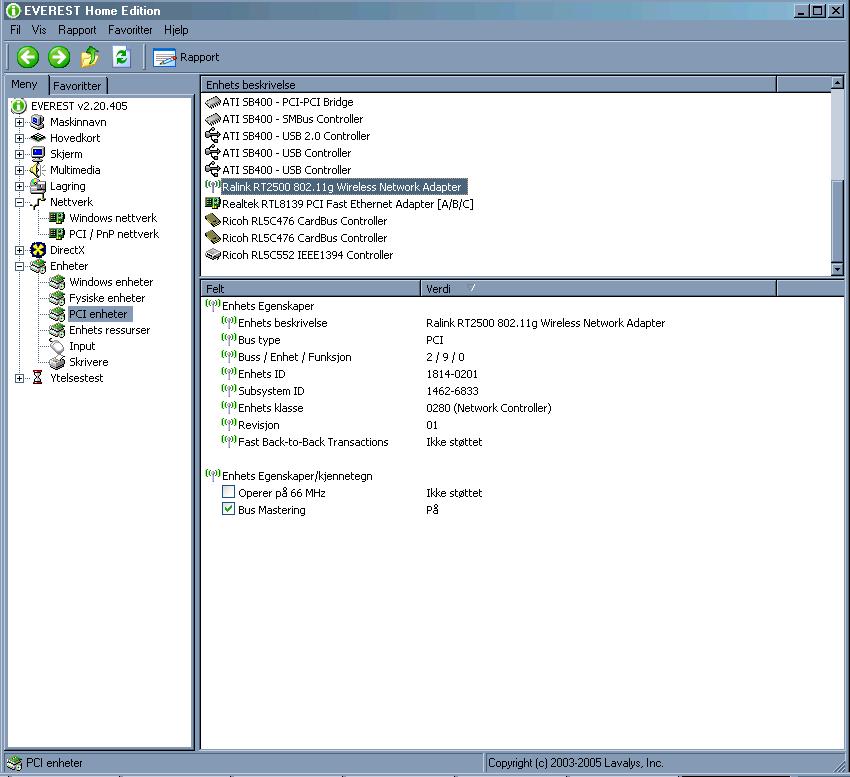Toggle the Bus Mastering checkbox
The height and width of the screenshot is (777, 850).
[228, 509]
